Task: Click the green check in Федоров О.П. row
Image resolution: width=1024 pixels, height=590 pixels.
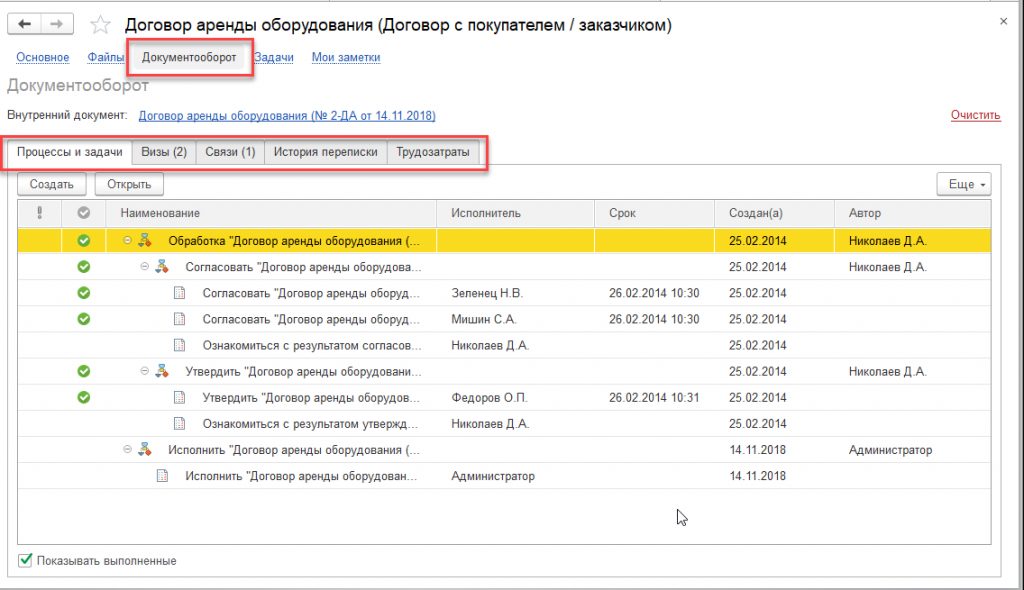Action: pyautogui.click(x=84, y=397)
